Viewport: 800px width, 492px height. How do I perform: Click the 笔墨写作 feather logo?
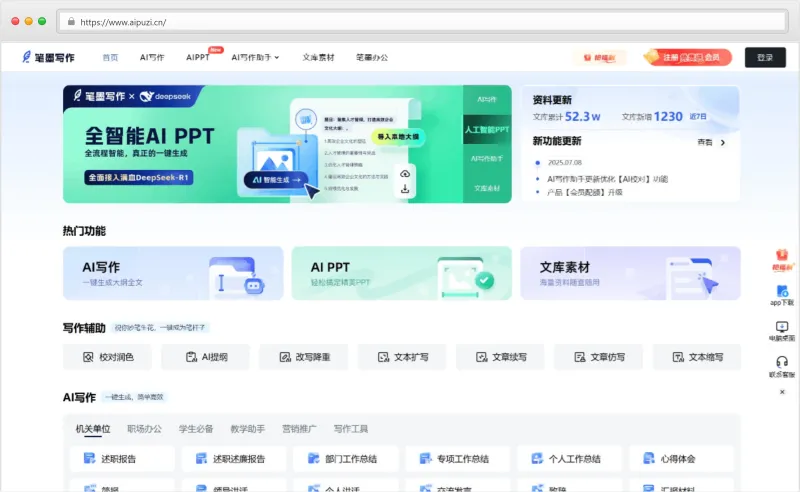click(x=26, y=57)
